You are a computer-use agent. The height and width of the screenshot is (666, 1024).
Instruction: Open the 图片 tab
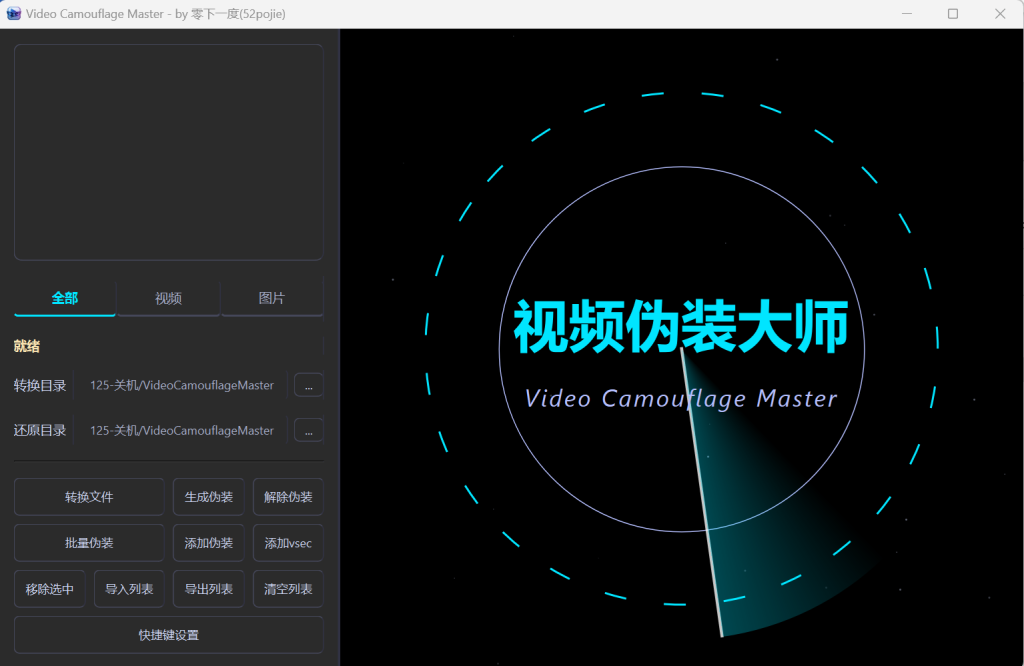click(x=272, y=298)
